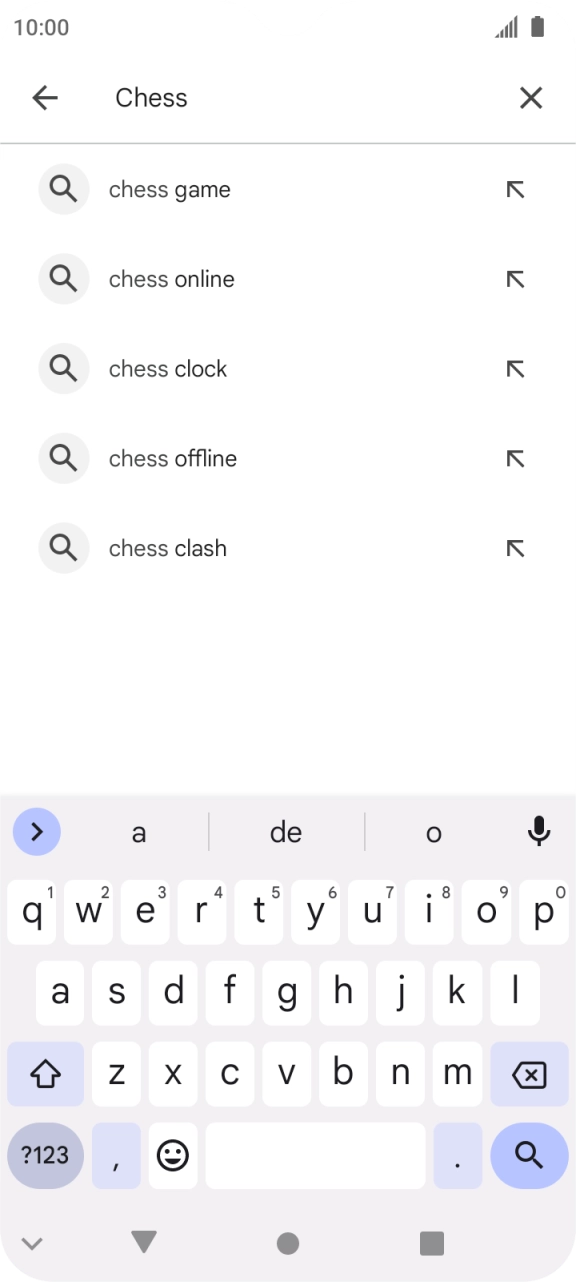Screen dimensions: 576x1282
Task: Tap the fill-in arrow next to chess clash
Action: pos(515,548)
